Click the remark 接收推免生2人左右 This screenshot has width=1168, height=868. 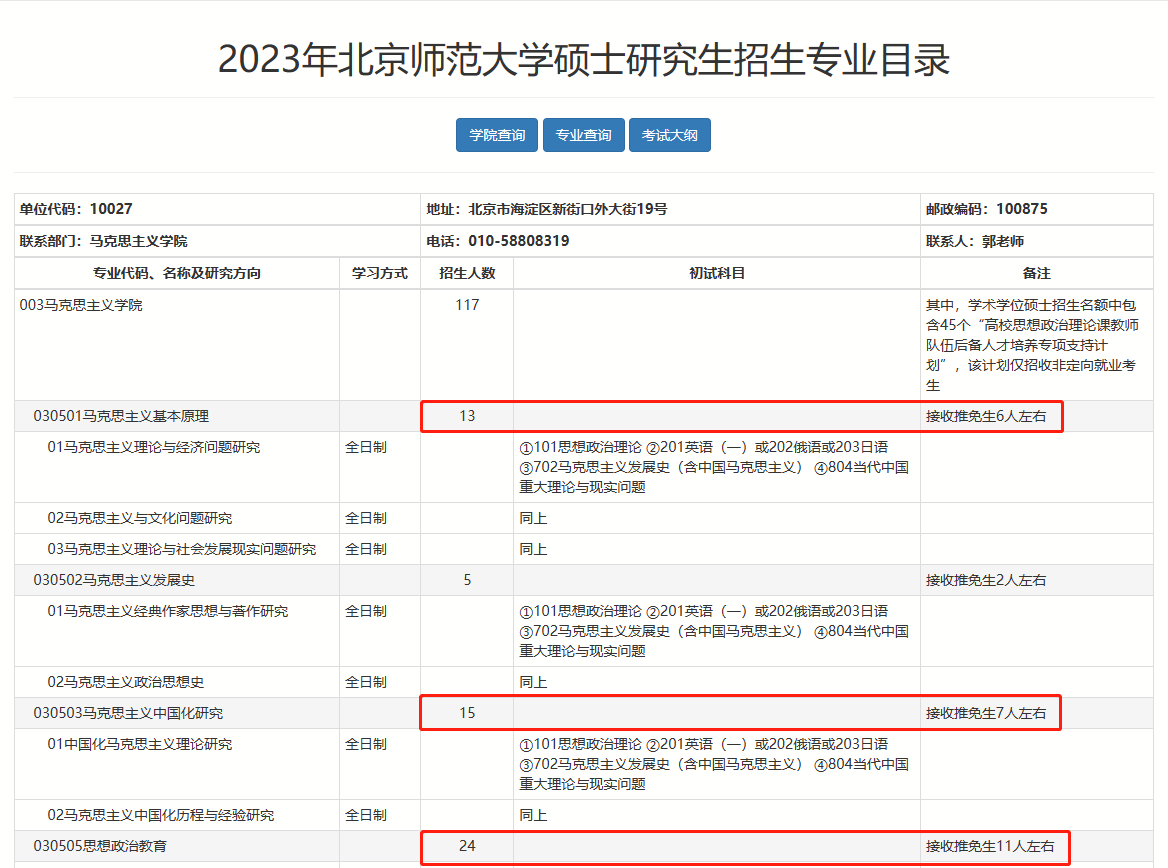point(986,580)
